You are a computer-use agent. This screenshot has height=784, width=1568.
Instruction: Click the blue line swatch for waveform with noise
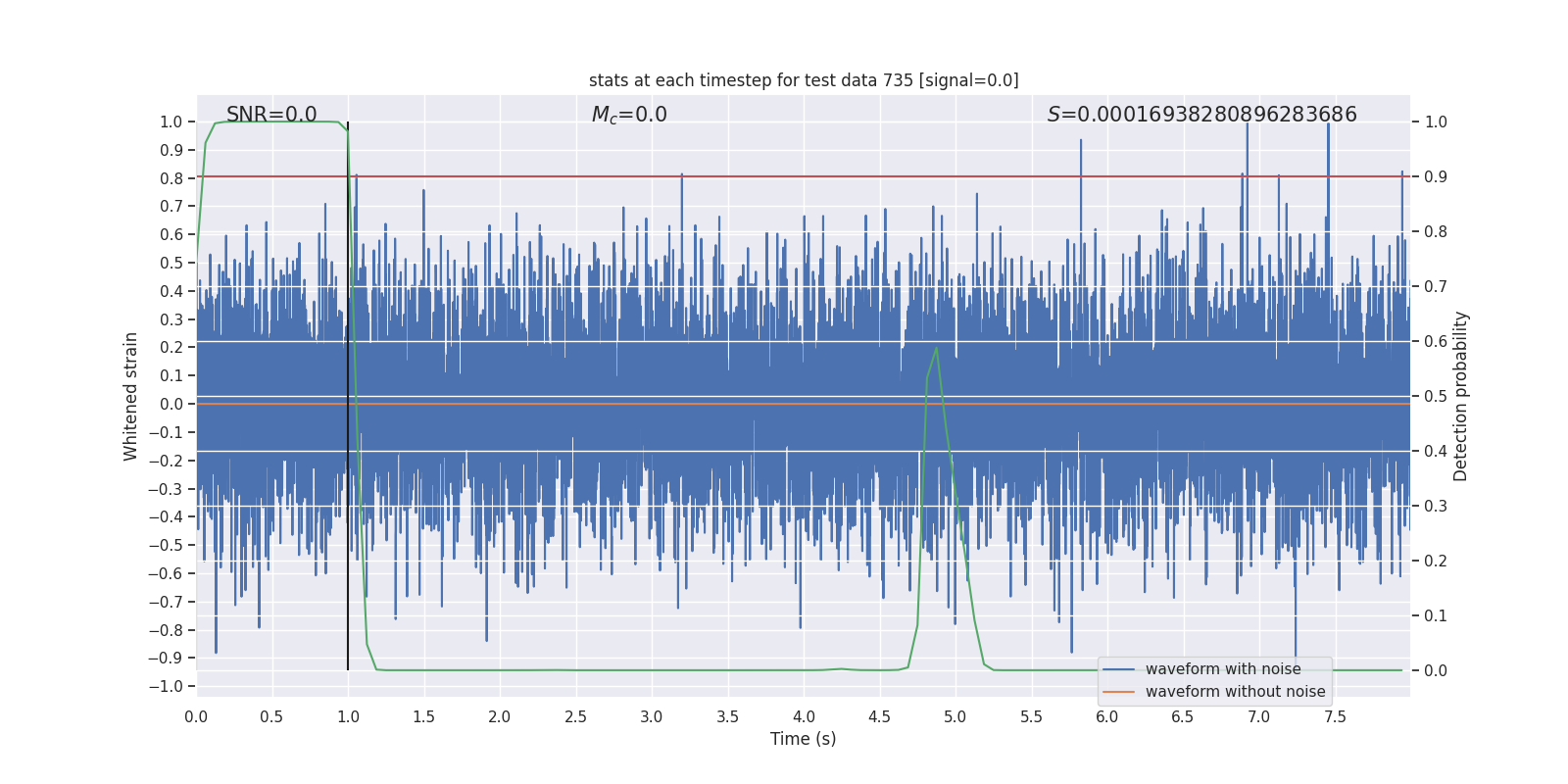point(1118,669)
